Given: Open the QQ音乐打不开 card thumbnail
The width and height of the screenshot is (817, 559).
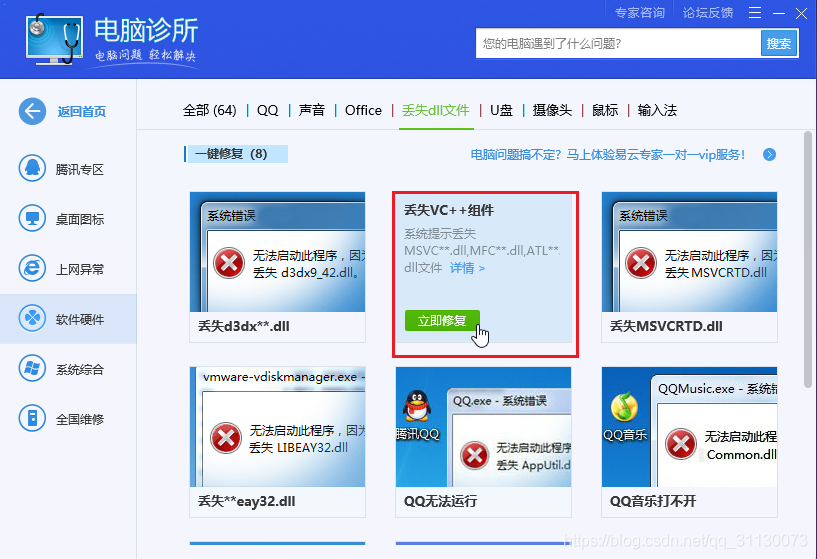Looking at the screenshot, I should click(x=689, y=427).
